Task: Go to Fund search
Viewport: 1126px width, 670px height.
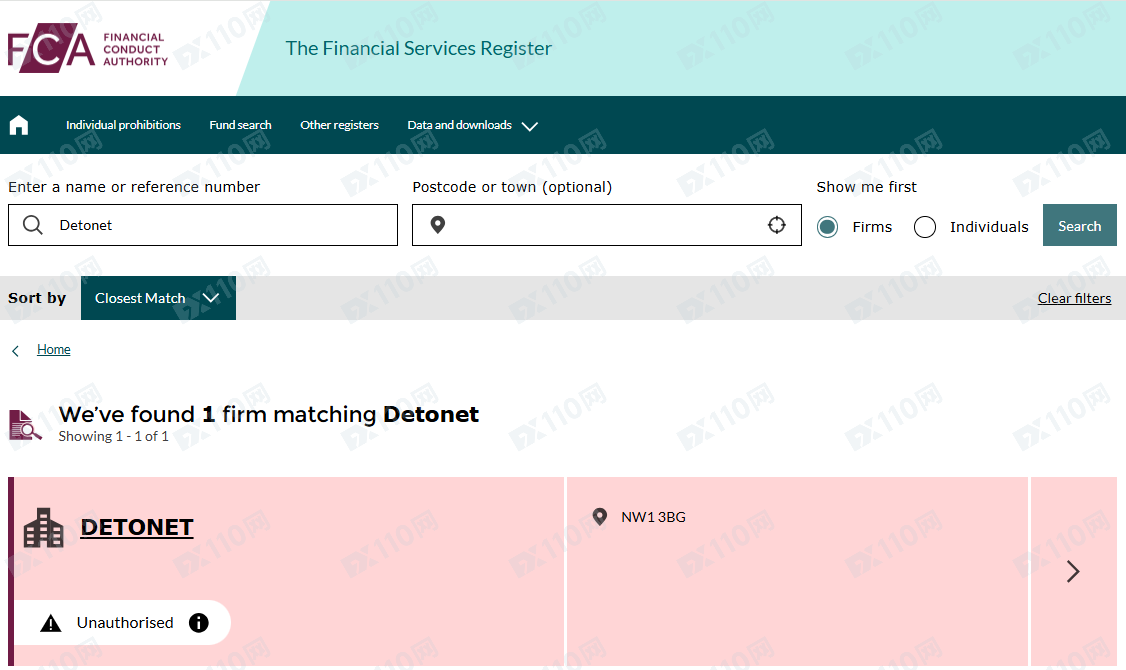Action: pos(241,125)
